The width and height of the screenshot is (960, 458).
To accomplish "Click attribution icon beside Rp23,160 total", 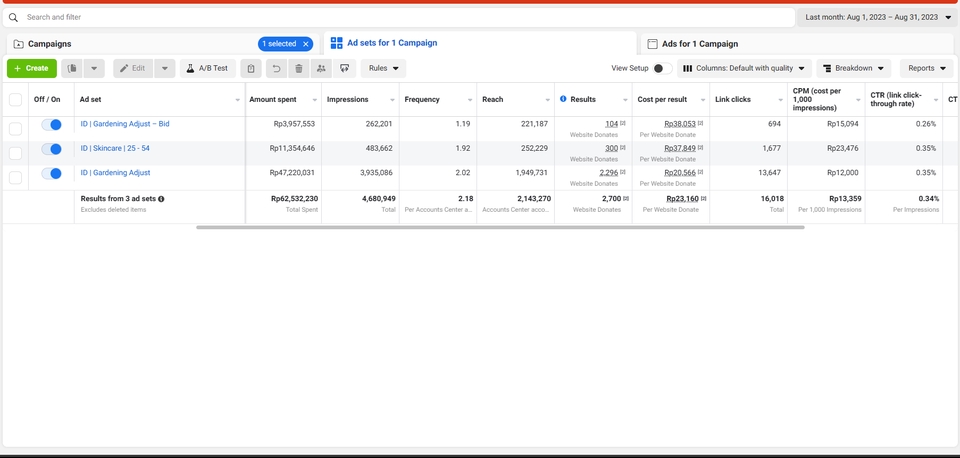I will [703, 198].
